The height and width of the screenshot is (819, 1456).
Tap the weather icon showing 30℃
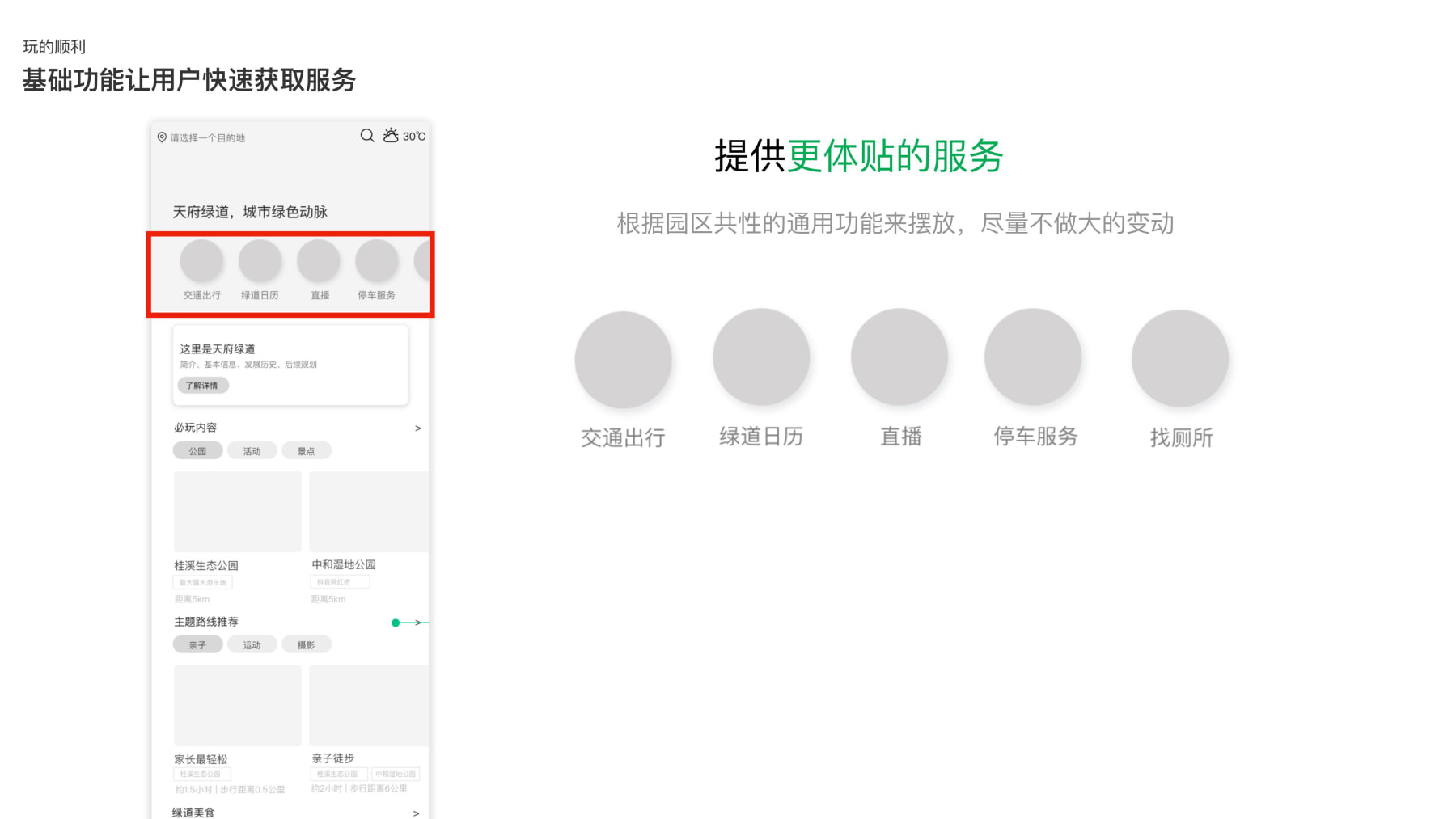[x=392, y=137]
